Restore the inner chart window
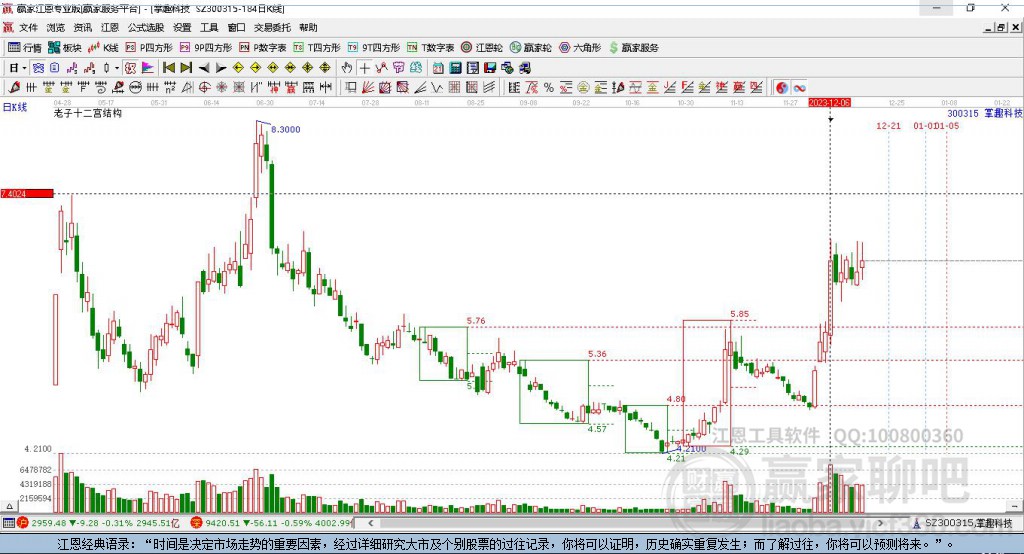This screenshot has height=554, width=1024. (1001, 27)
